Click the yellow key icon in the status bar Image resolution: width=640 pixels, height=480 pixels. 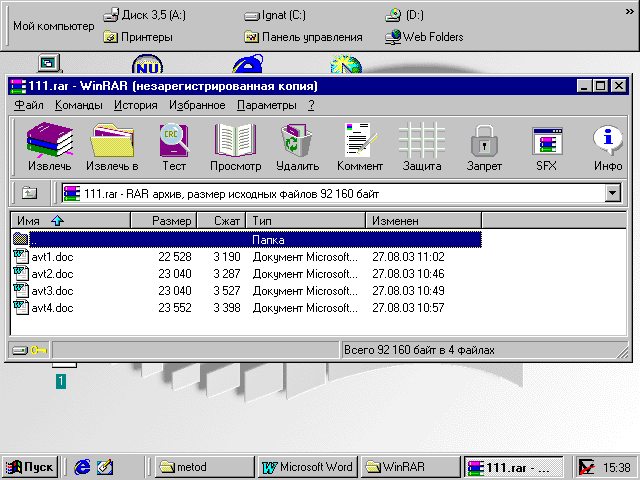point(39,350)
